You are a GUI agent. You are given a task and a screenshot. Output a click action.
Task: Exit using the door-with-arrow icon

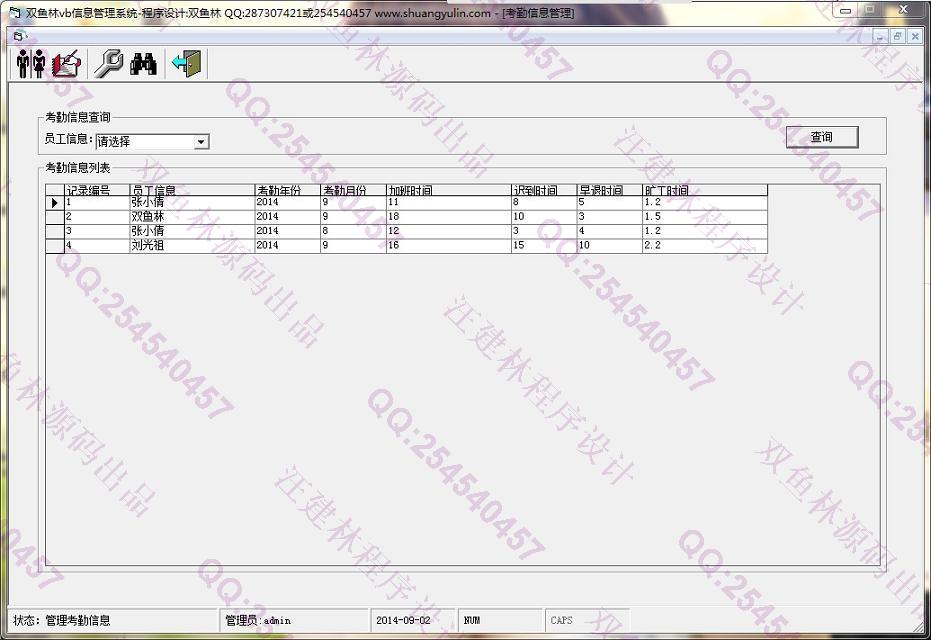[x=187, y=63]
